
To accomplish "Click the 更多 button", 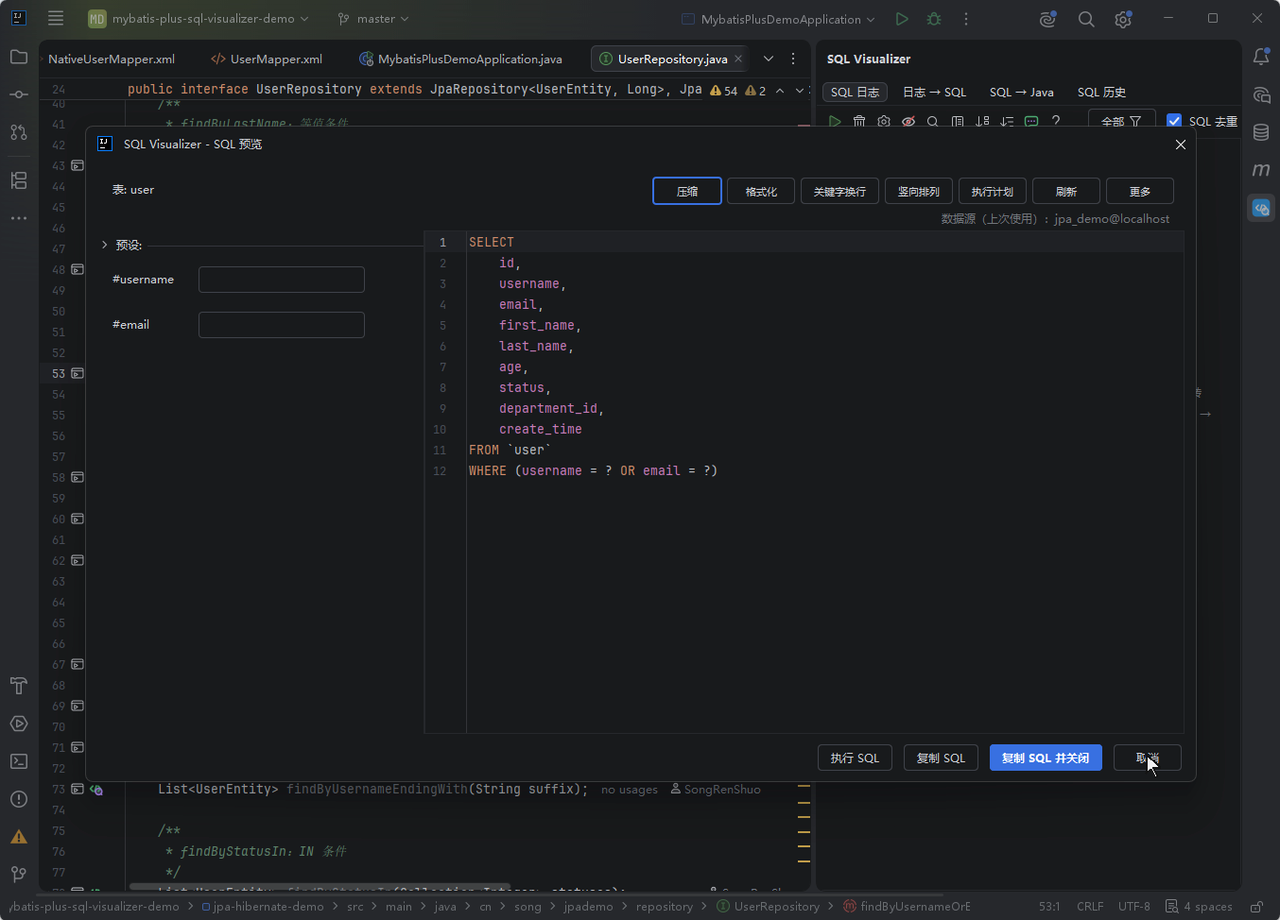I will pos(1140,191).
